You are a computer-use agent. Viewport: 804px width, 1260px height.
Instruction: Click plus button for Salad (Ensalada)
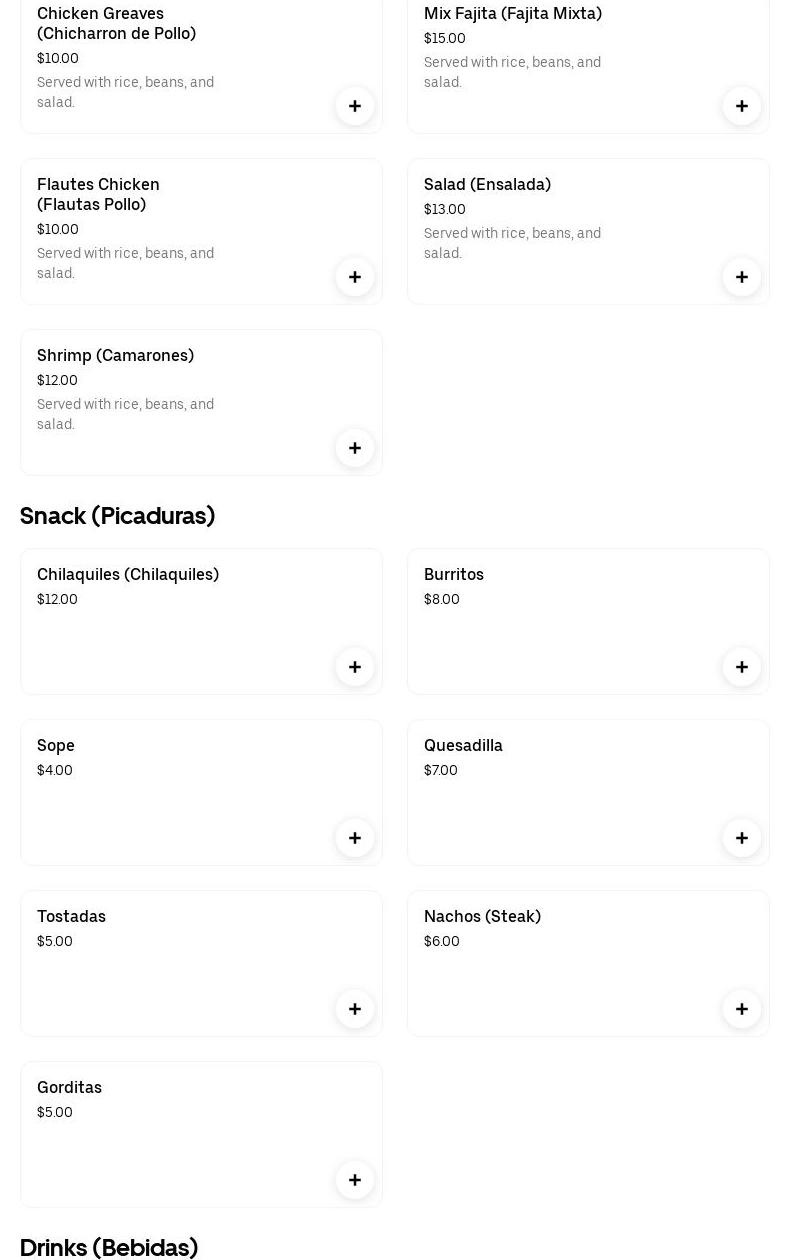(742, 277)
